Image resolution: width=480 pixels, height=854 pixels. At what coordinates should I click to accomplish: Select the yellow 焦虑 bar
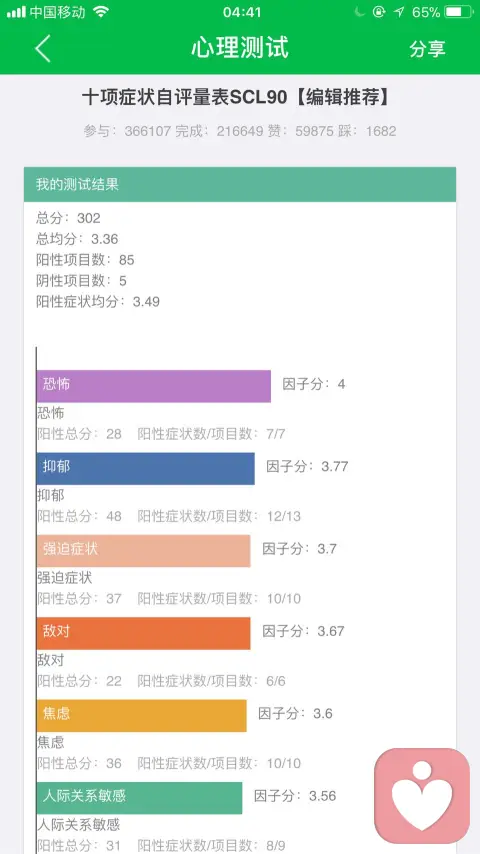[142, 716]
